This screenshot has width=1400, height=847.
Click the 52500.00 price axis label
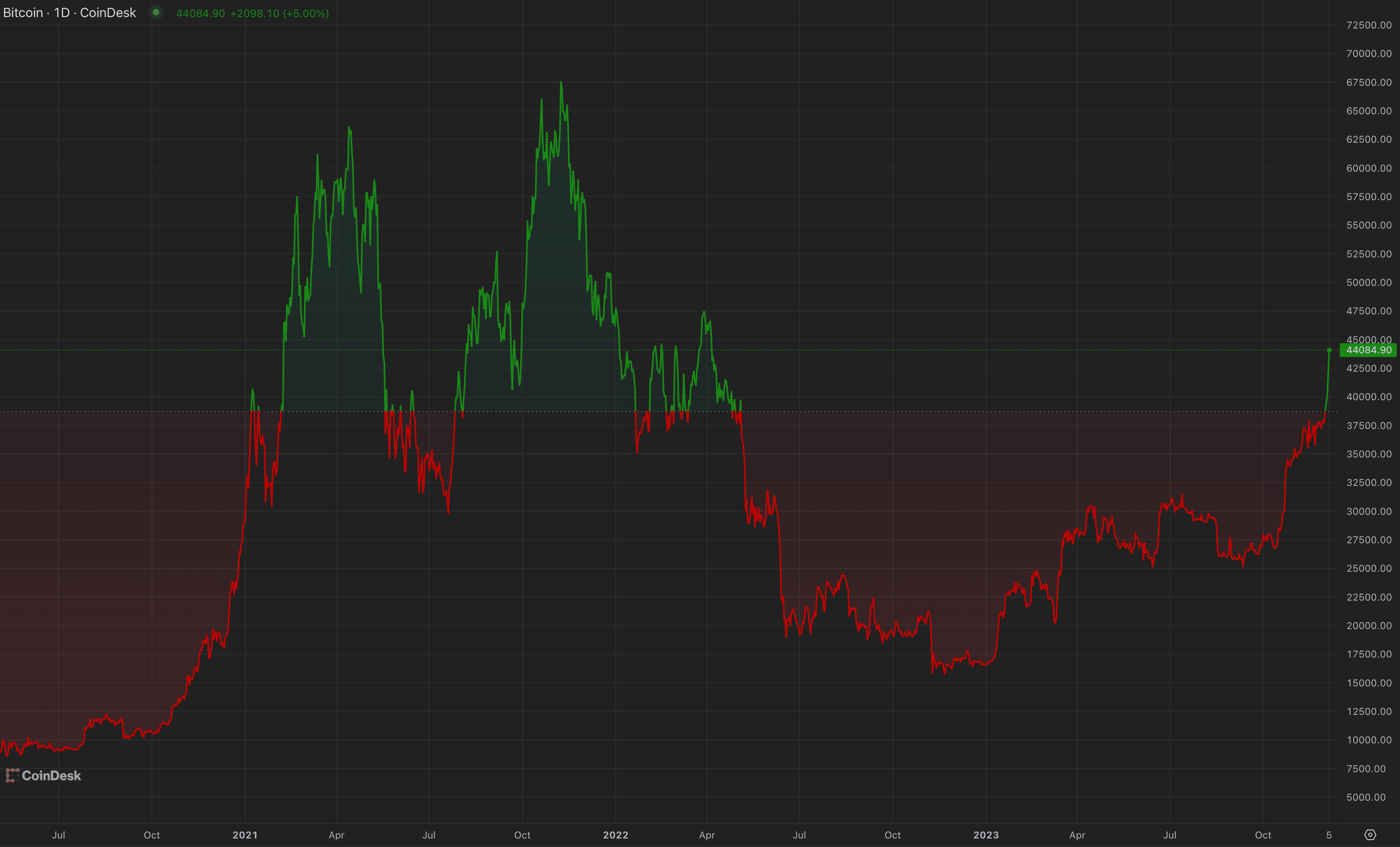click(x=1369, y=254)
